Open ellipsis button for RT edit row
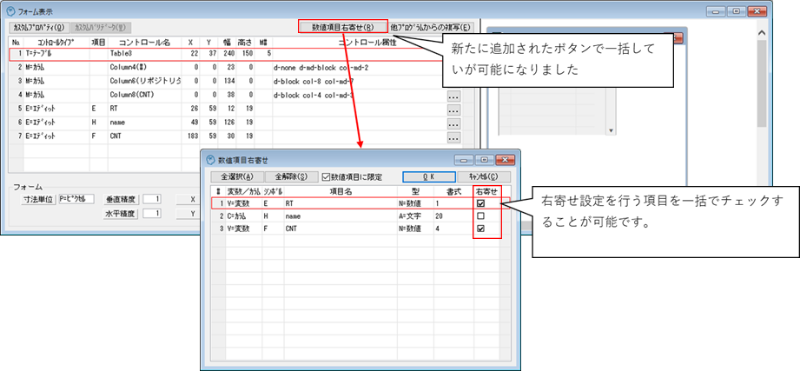800x371 pixels. [x=454, y=109]
